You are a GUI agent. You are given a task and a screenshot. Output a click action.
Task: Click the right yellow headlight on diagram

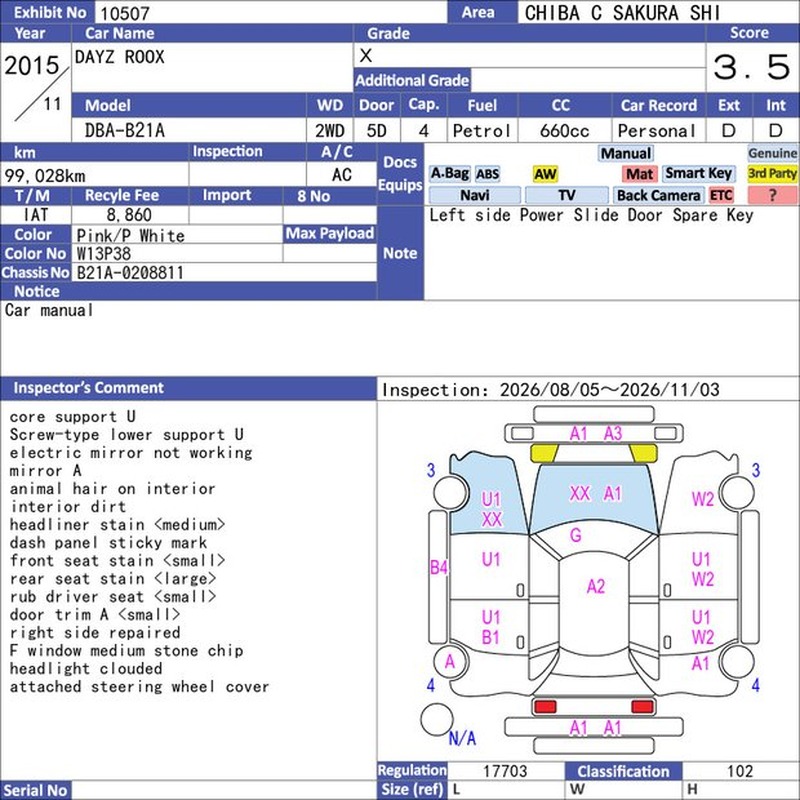[643, 453]
